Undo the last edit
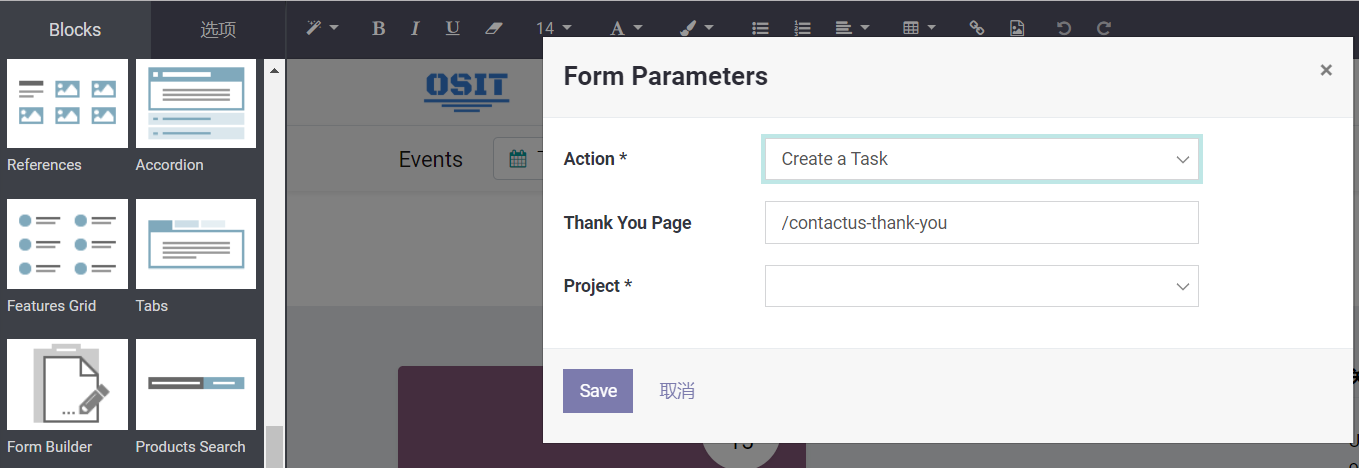Screen dimensions: 1359x468 (1064, 28)
